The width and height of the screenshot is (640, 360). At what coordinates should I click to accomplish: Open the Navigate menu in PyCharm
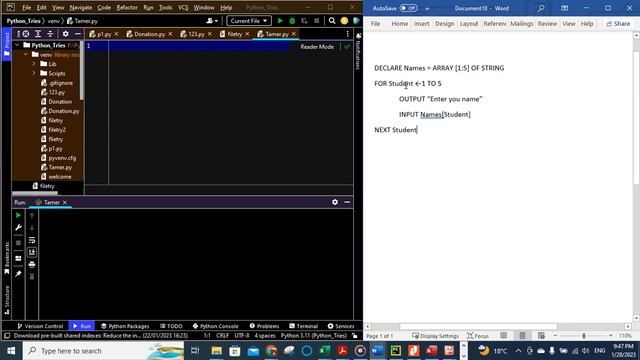point(81,7)
